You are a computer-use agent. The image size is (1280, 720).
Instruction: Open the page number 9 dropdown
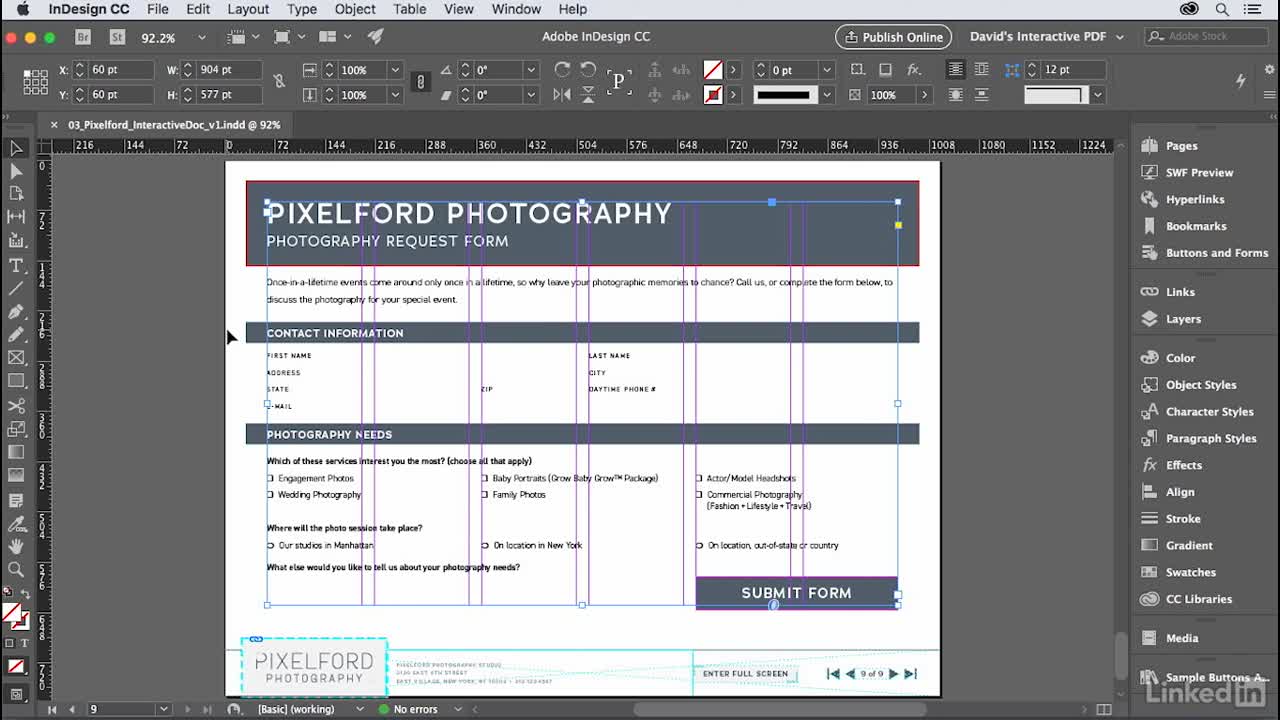tap(163, 709)
